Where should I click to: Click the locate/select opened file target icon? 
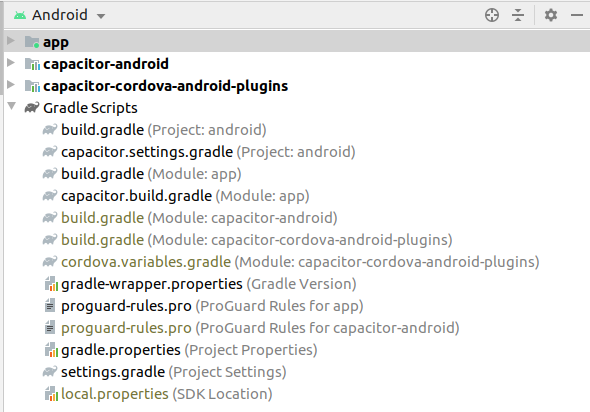click(x=492, y=15)
